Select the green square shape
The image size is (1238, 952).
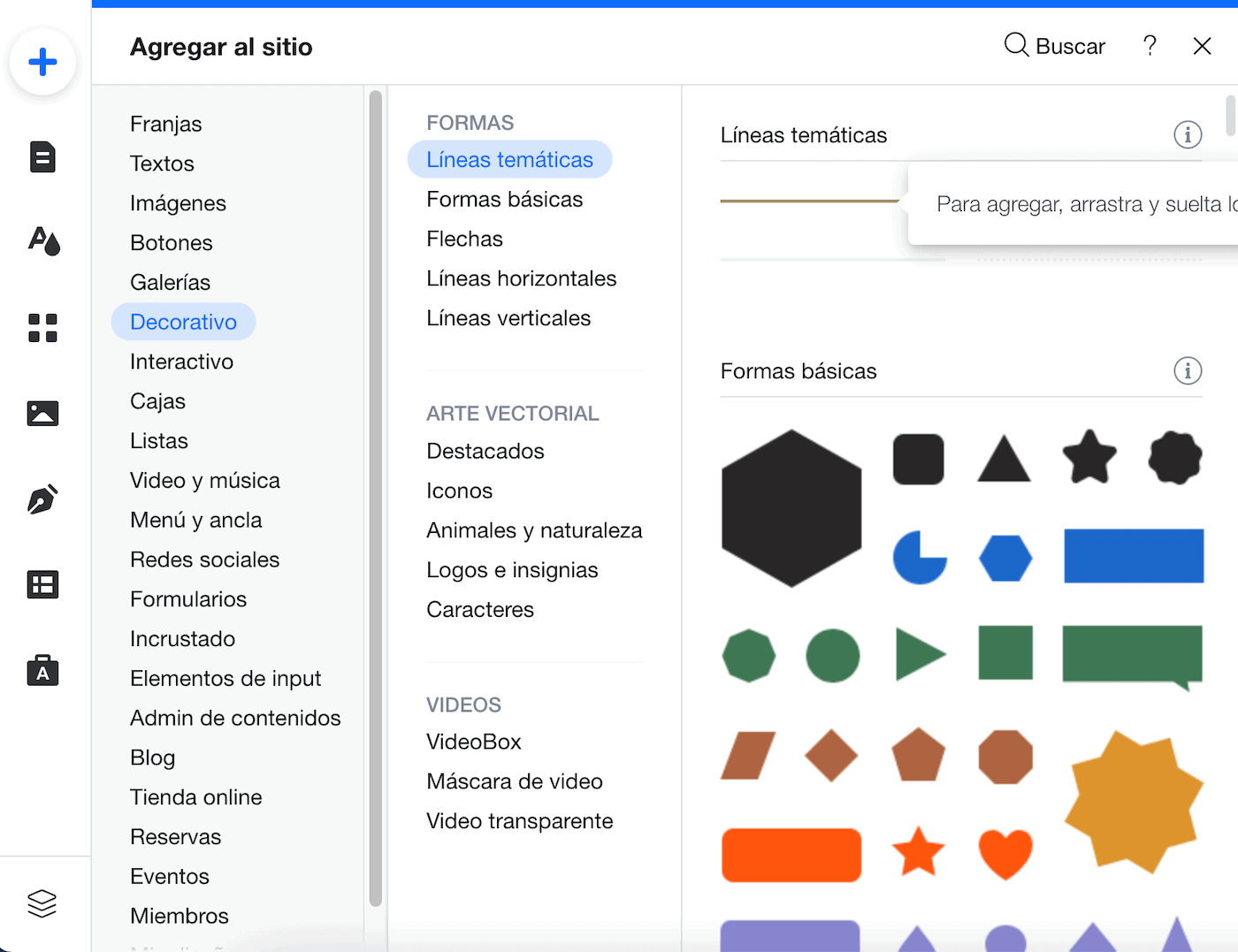point(1005,652)
